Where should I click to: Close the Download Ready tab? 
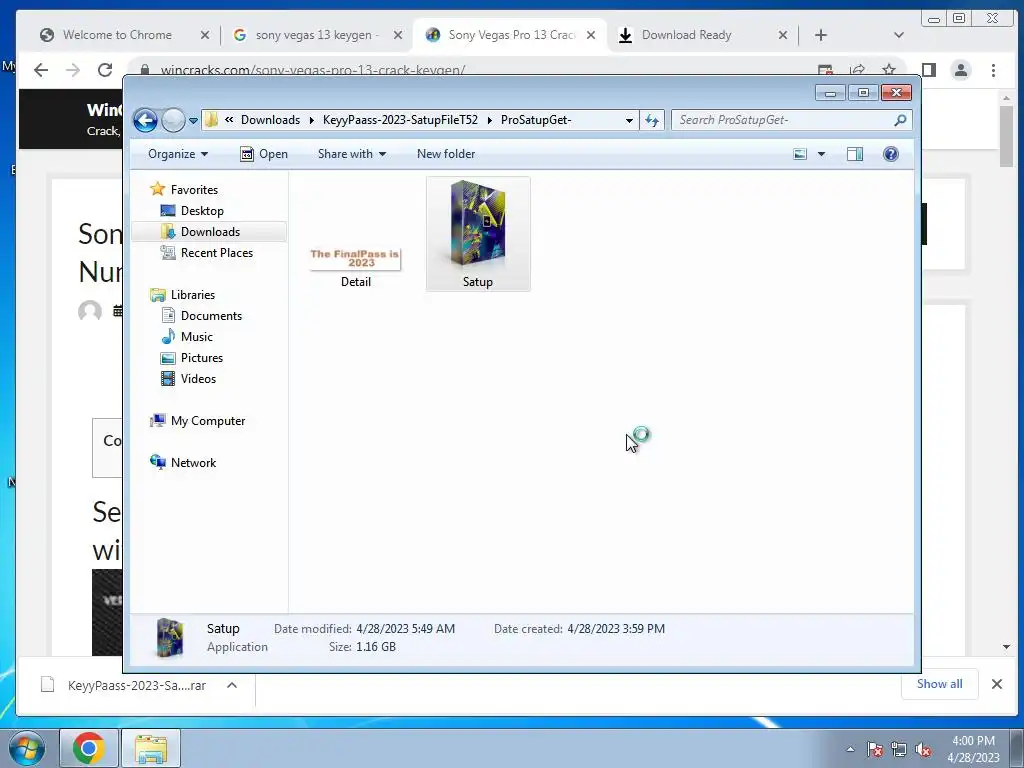tap(782, 35)
